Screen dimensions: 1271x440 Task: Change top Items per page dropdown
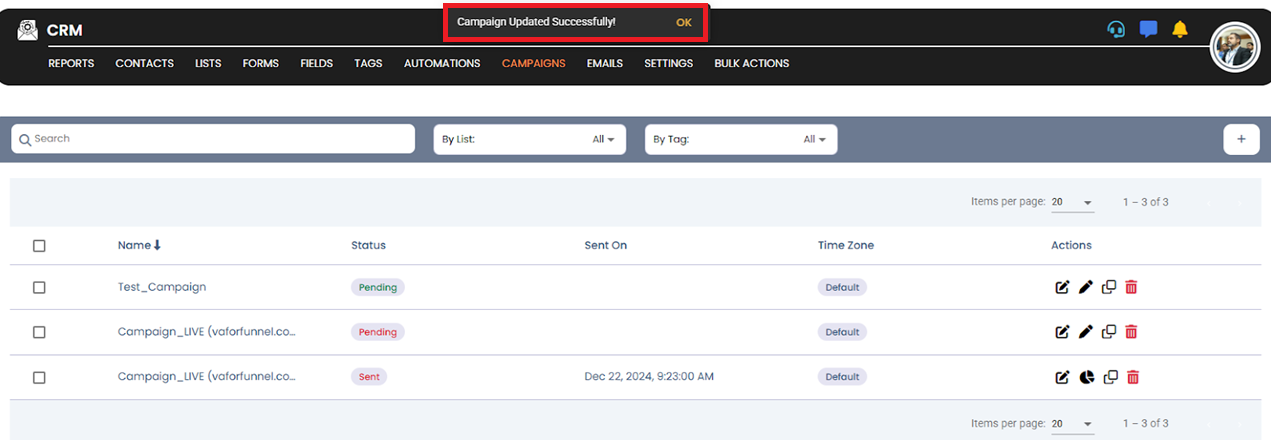[x=1072, y=202]
